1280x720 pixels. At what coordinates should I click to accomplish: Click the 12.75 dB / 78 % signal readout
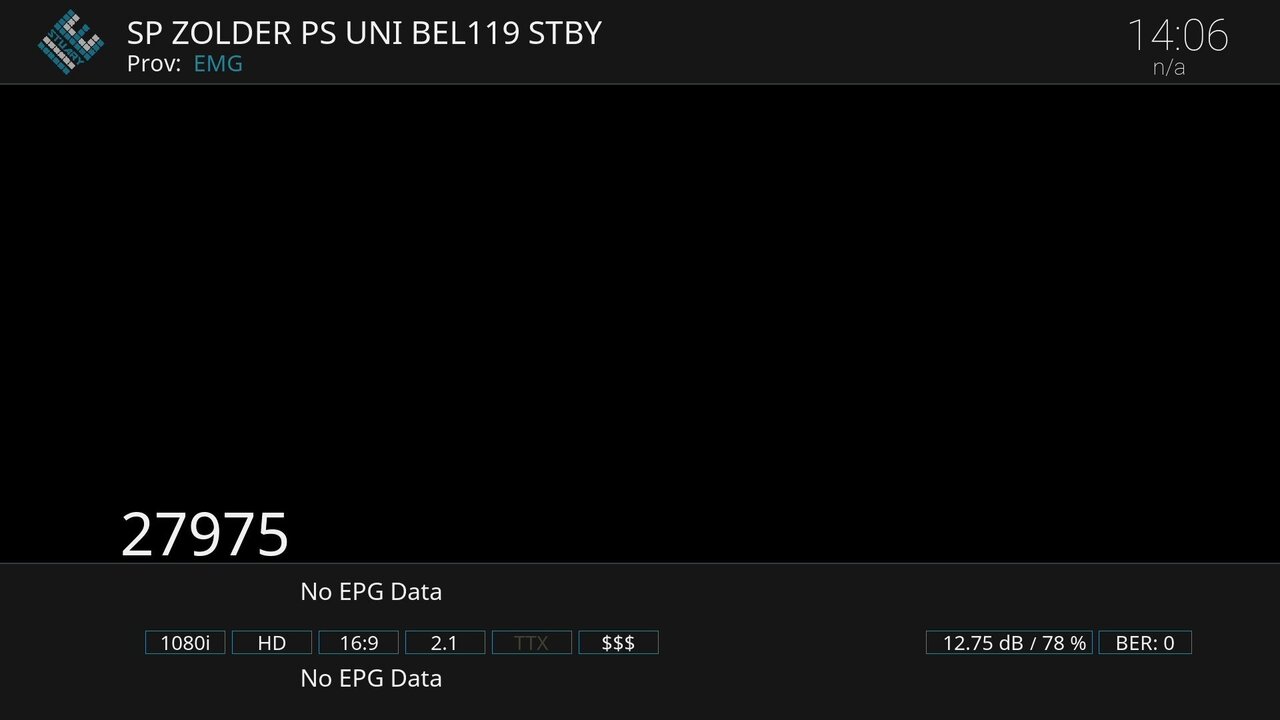click(1009, 642)
